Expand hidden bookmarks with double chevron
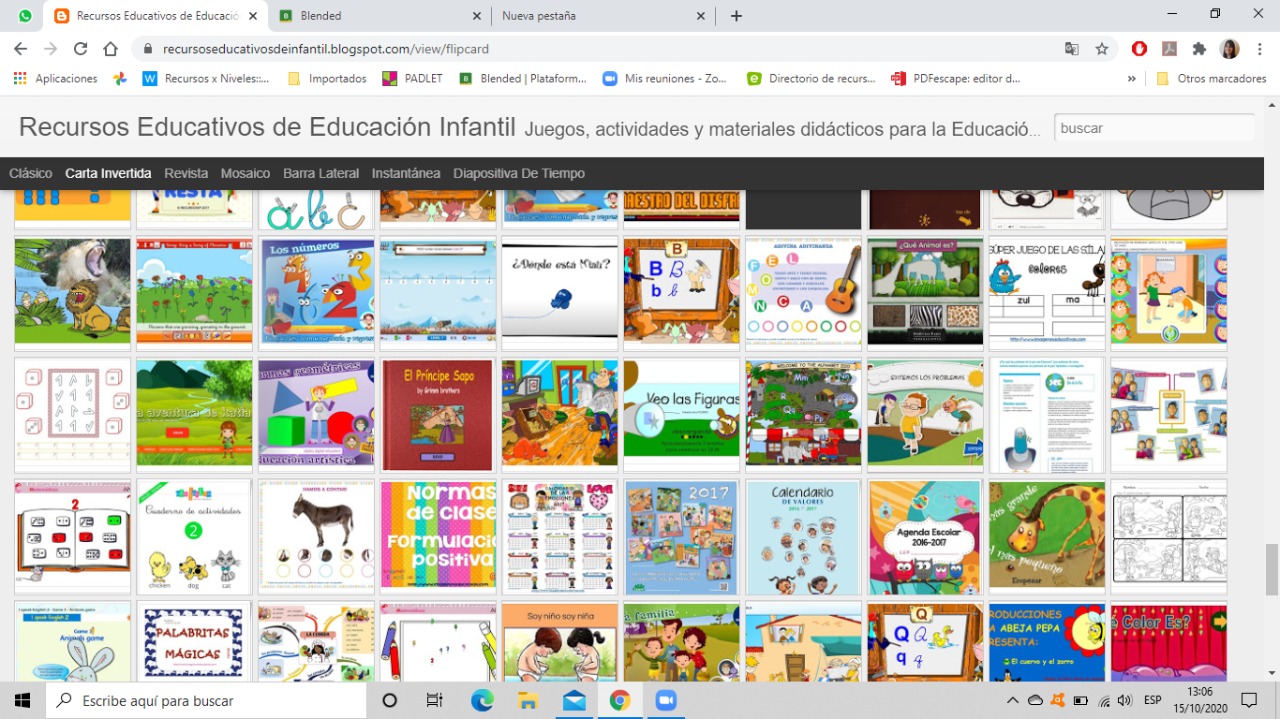 [1132, 78]
